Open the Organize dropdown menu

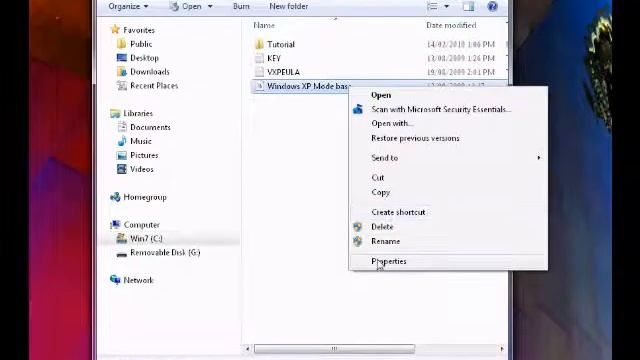(128, 7)
